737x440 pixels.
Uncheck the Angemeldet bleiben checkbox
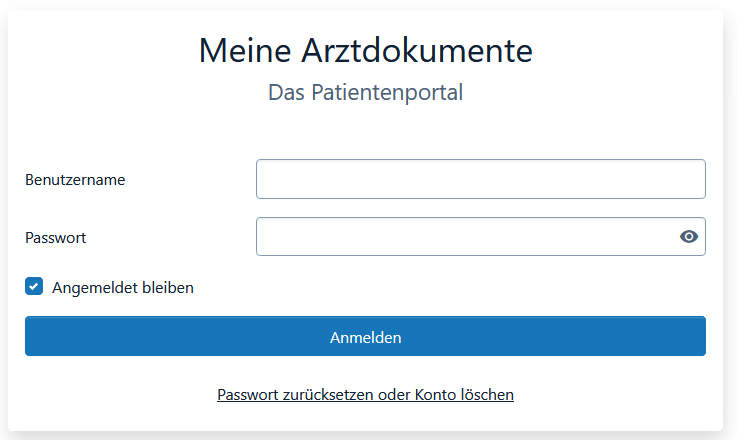coord(34,287)
